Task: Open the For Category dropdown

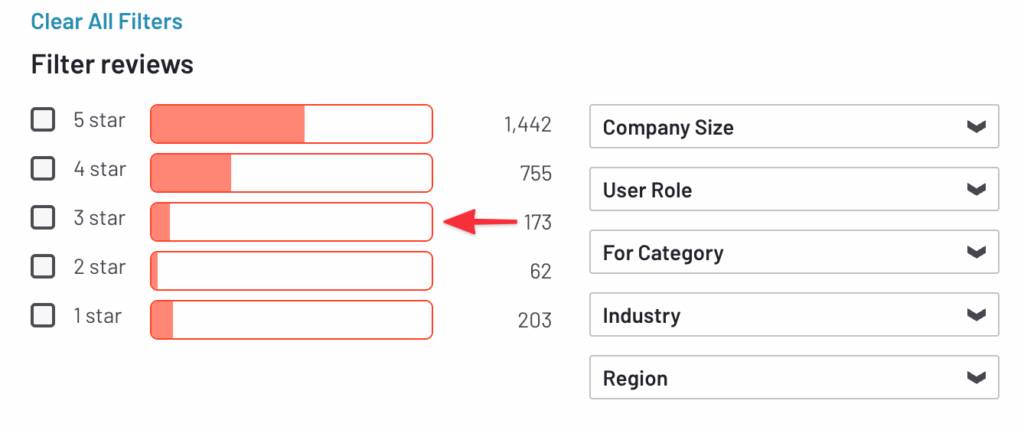Action: coord(793,253)
